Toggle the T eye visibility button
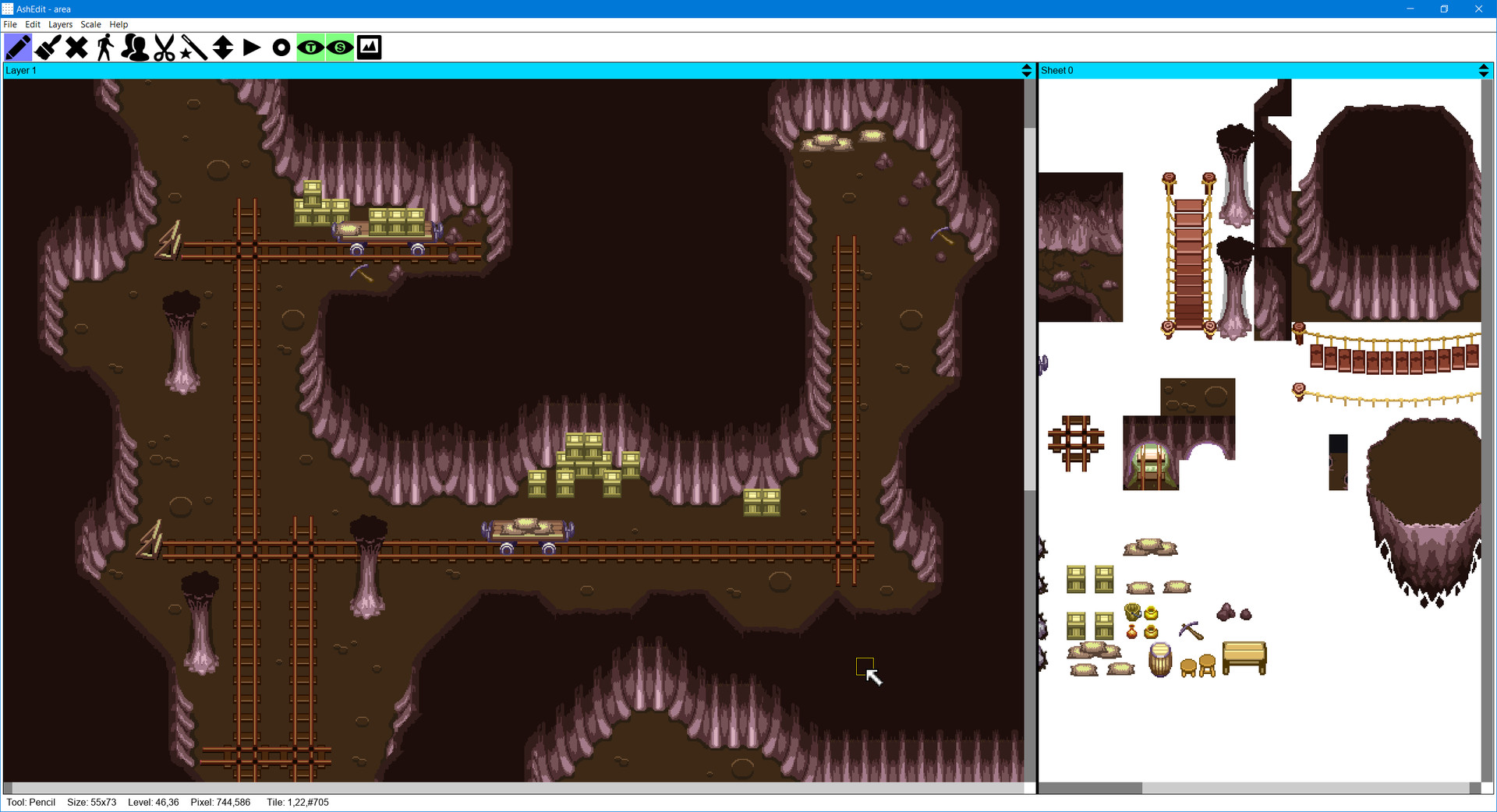The image size is (1497, 812). (310, 48)
